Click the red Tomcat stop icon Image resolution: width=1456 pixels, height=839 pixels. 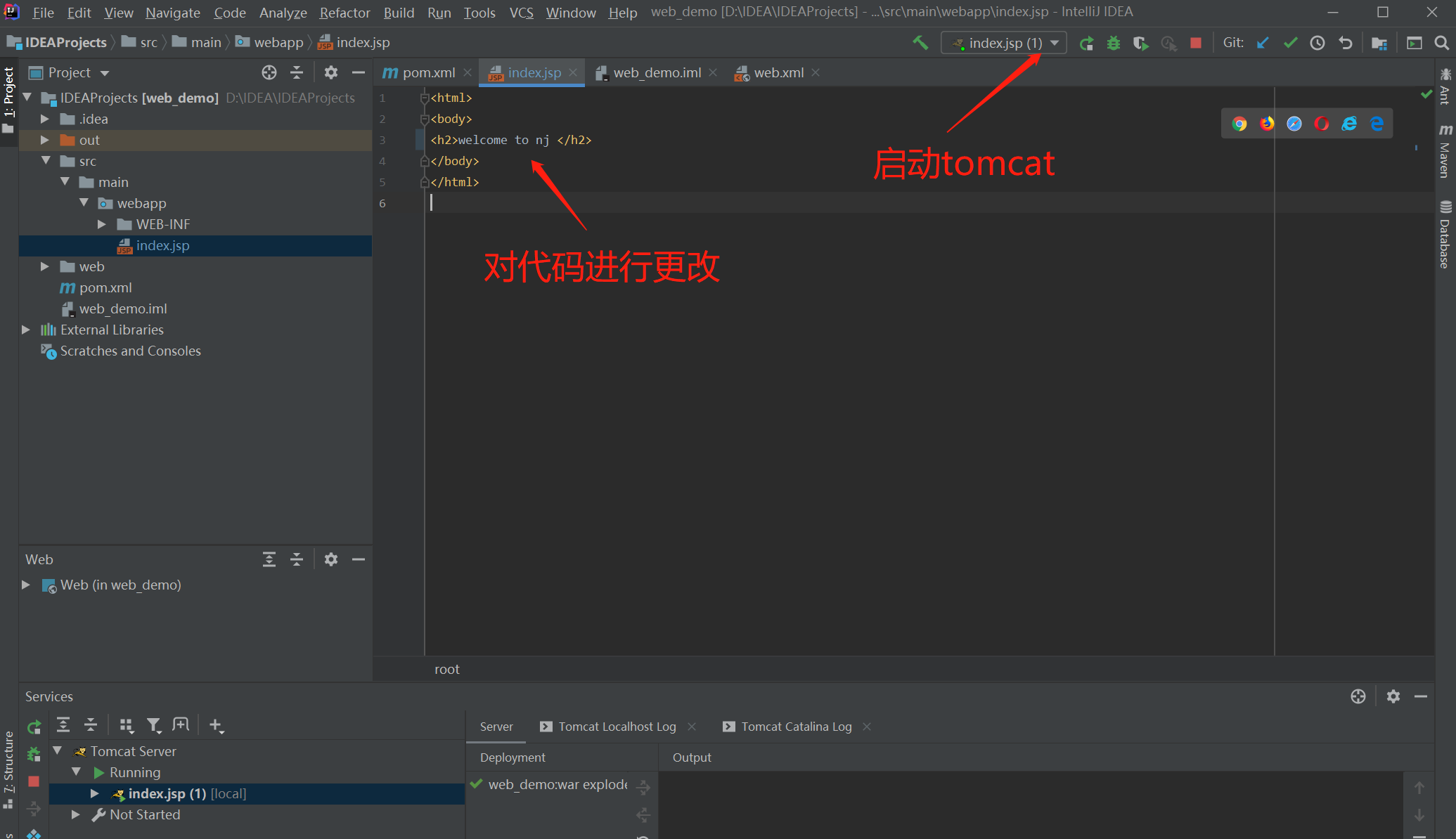coord(1197,42)
